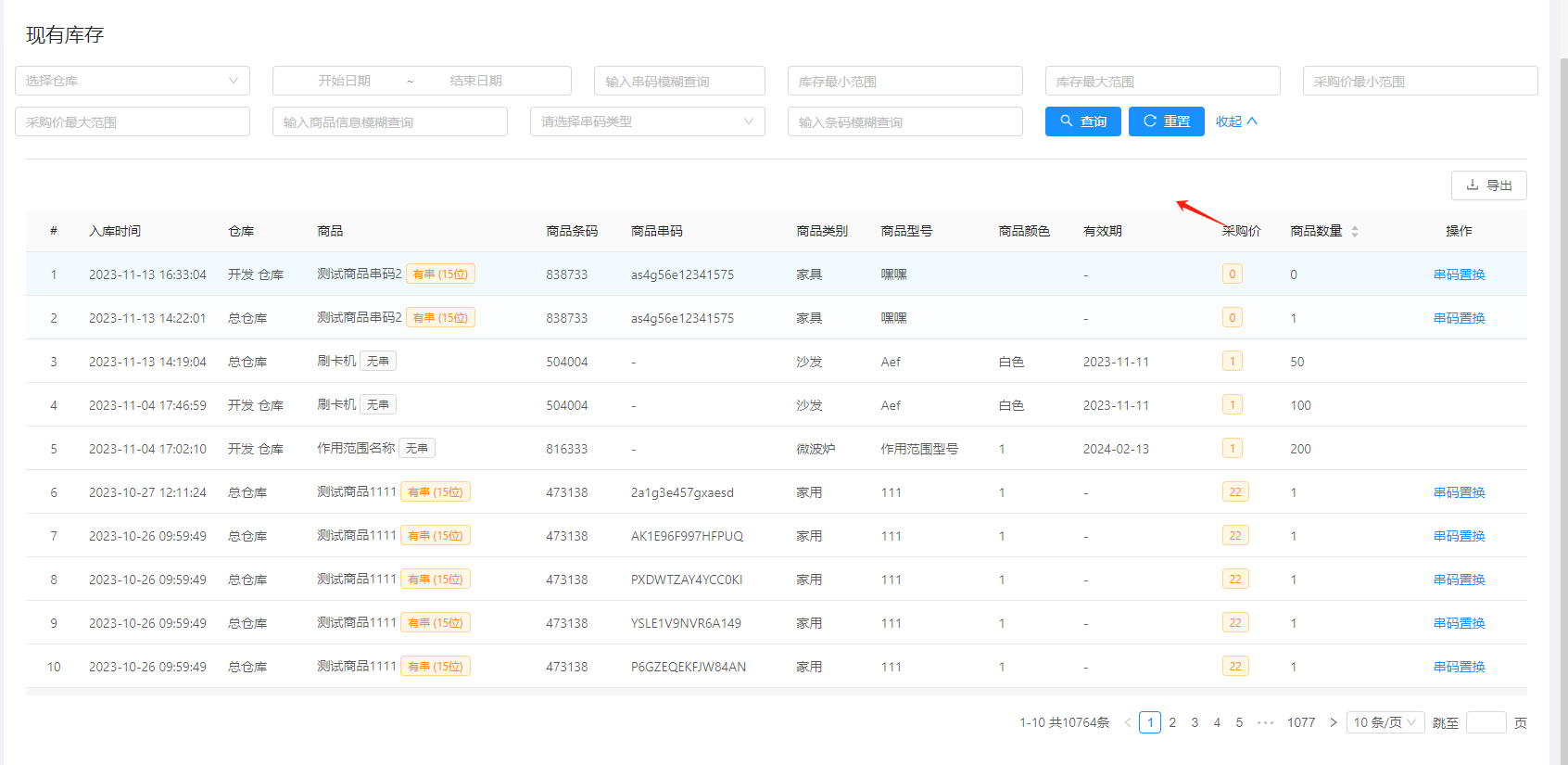Image resolution: width=1568 pixels, height=765 pixels.
Task: Go to page 4
Action: pos(1217,722)
